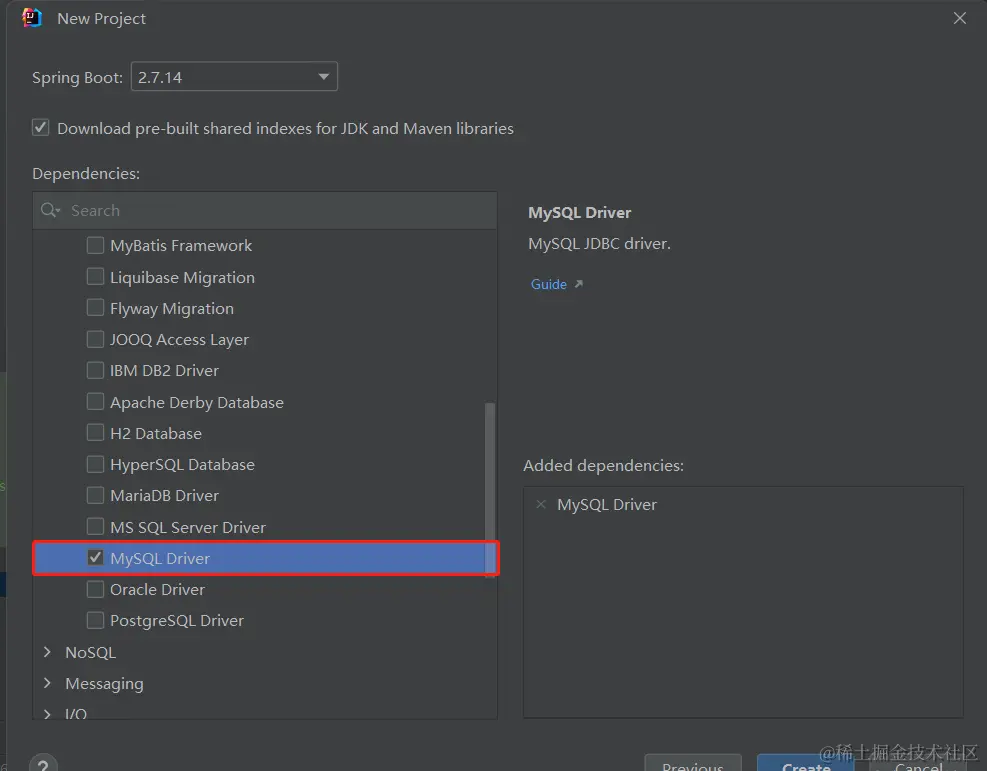
Task: Uncheck the MySQL Driver checkbox
Action: pos(95,558)
